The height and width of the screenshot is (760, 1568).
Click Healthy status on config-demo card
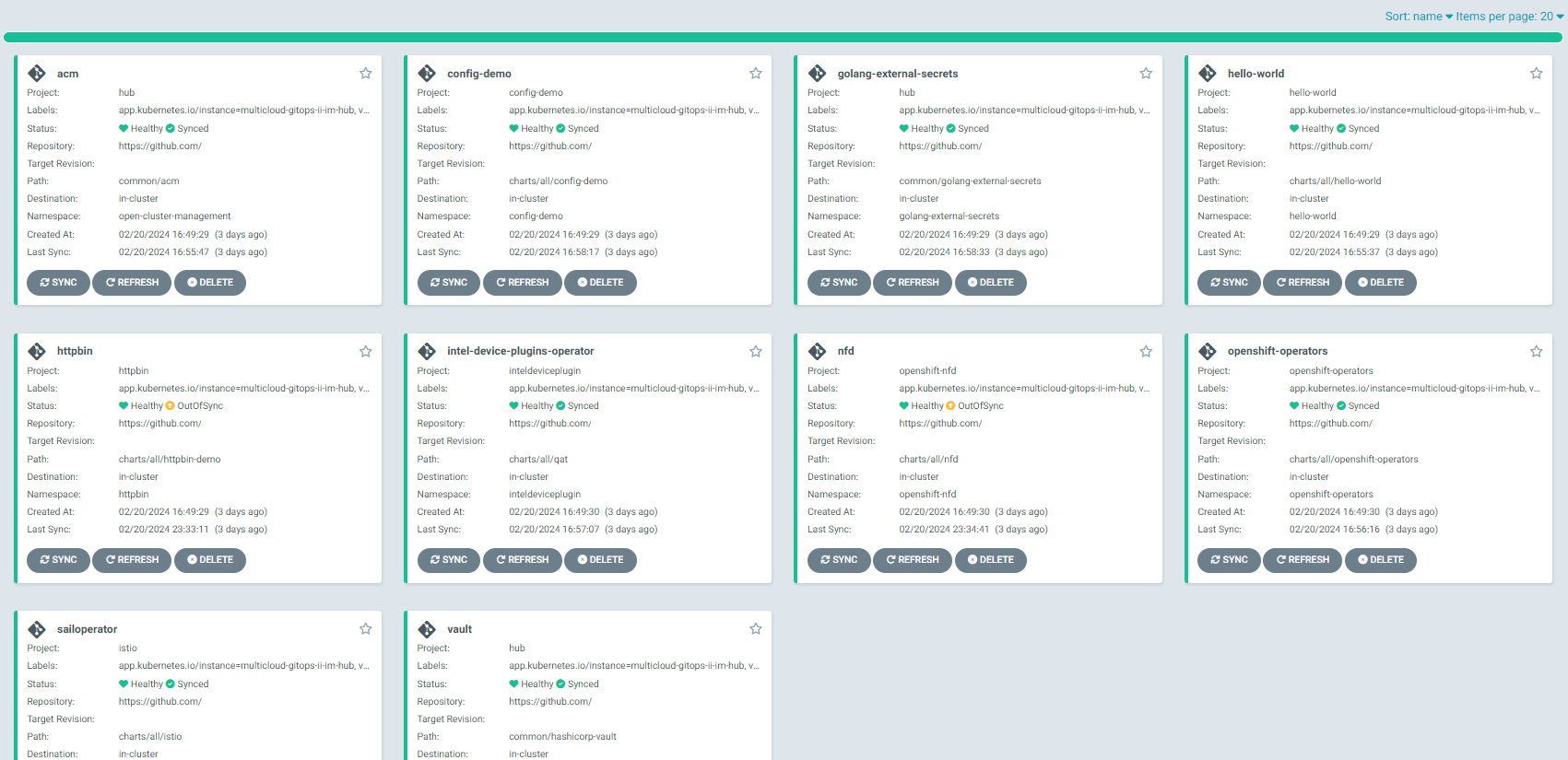pos(531,129)
